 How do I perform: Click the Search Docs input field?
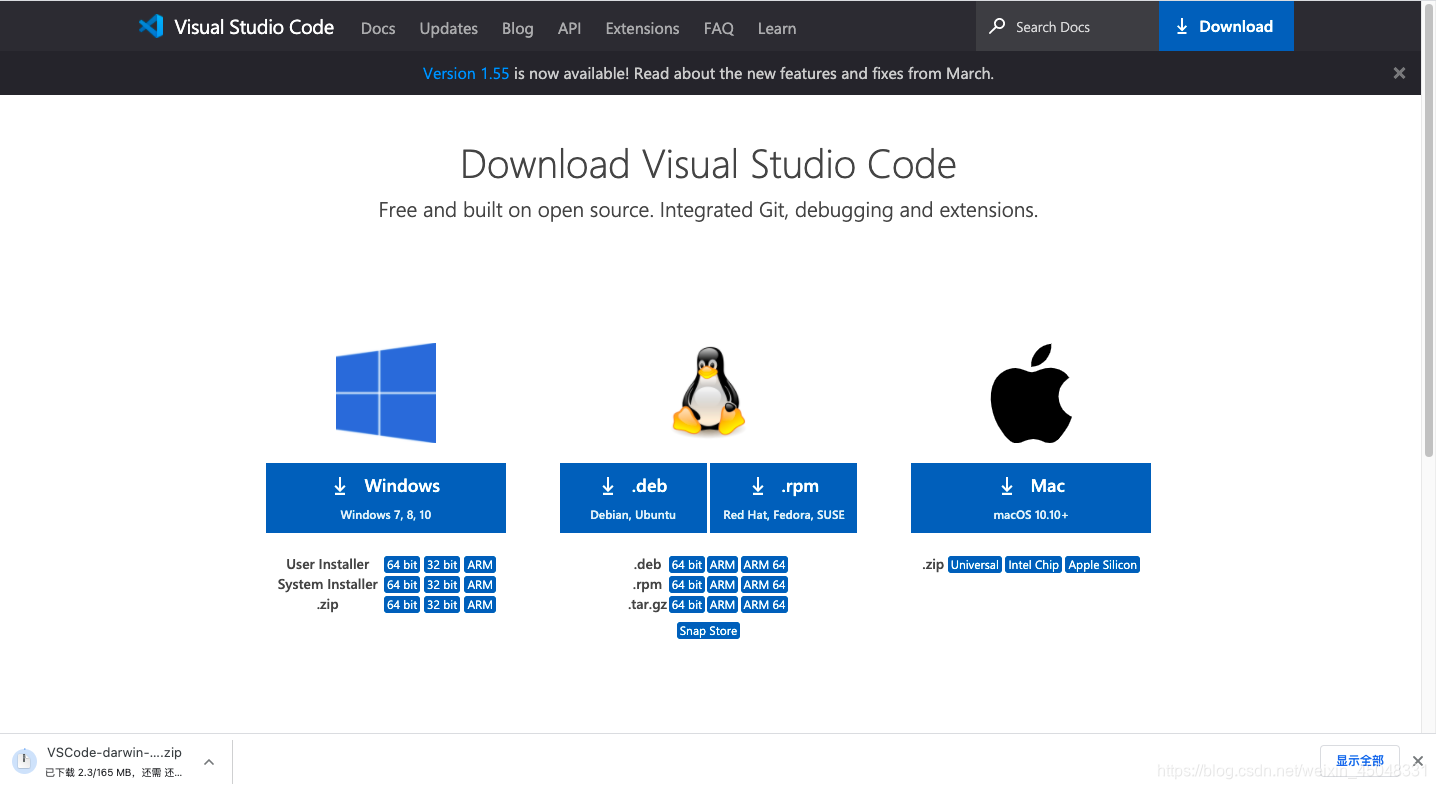tap(1067, 26)
